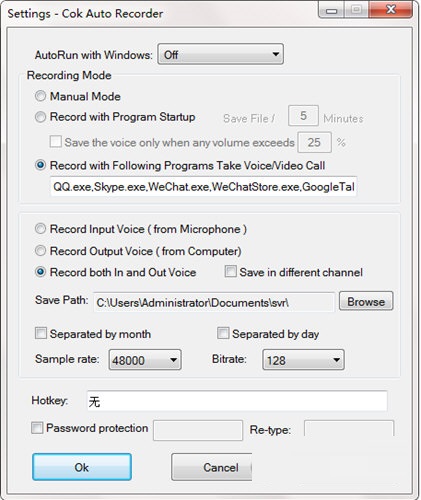Focus the Hotkey input field
421x500 pixels.
[237, 401]
